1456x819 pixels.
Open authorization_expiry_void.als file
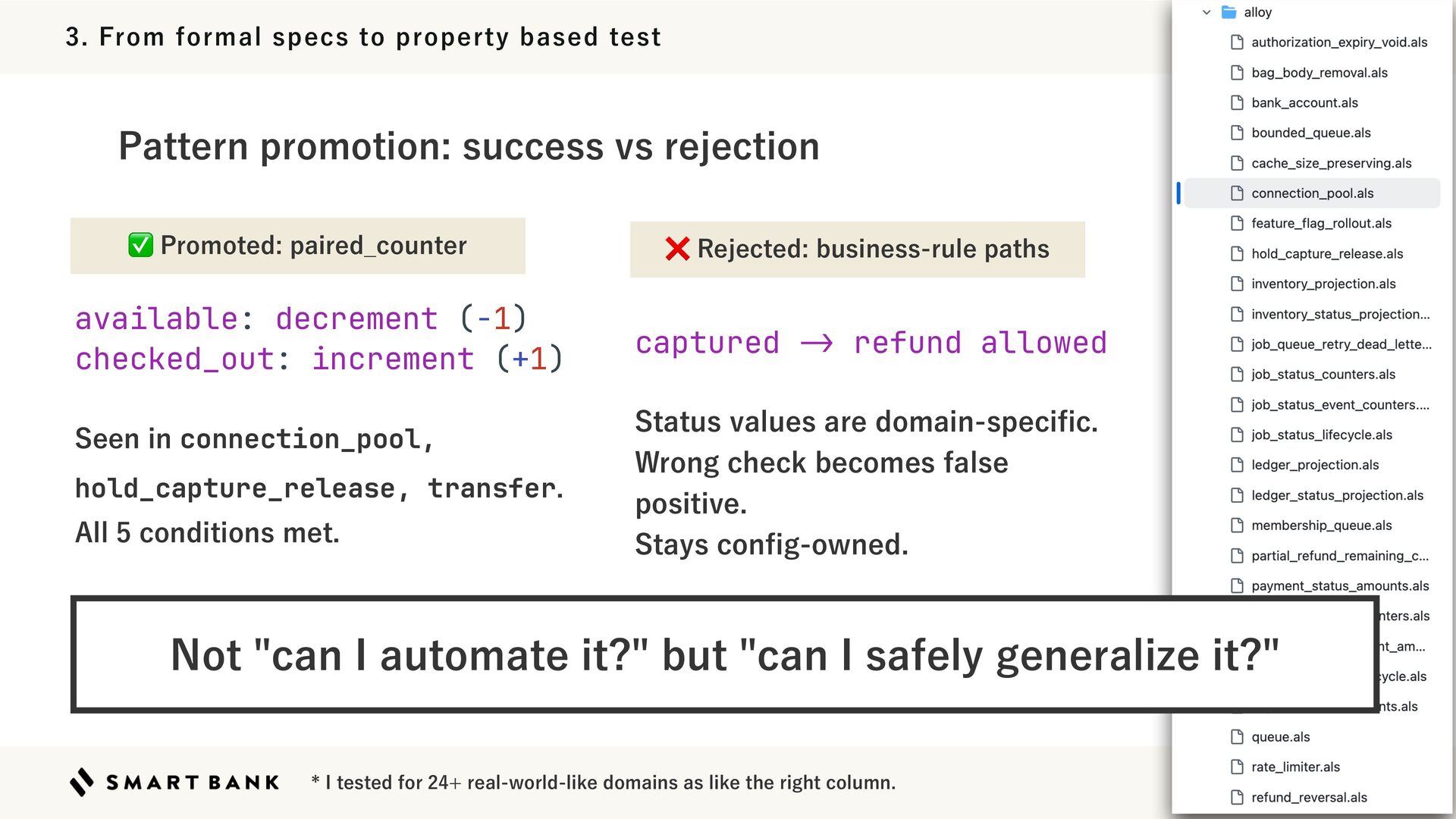1338,42
